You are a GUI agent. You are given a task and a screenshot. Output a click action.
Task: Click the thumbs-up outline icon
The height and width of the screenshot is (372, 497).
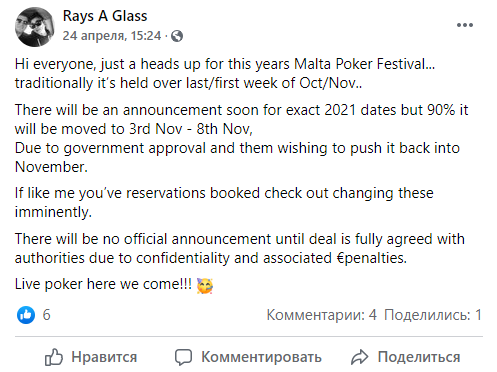pyautogui.click(x=54, y=357)
